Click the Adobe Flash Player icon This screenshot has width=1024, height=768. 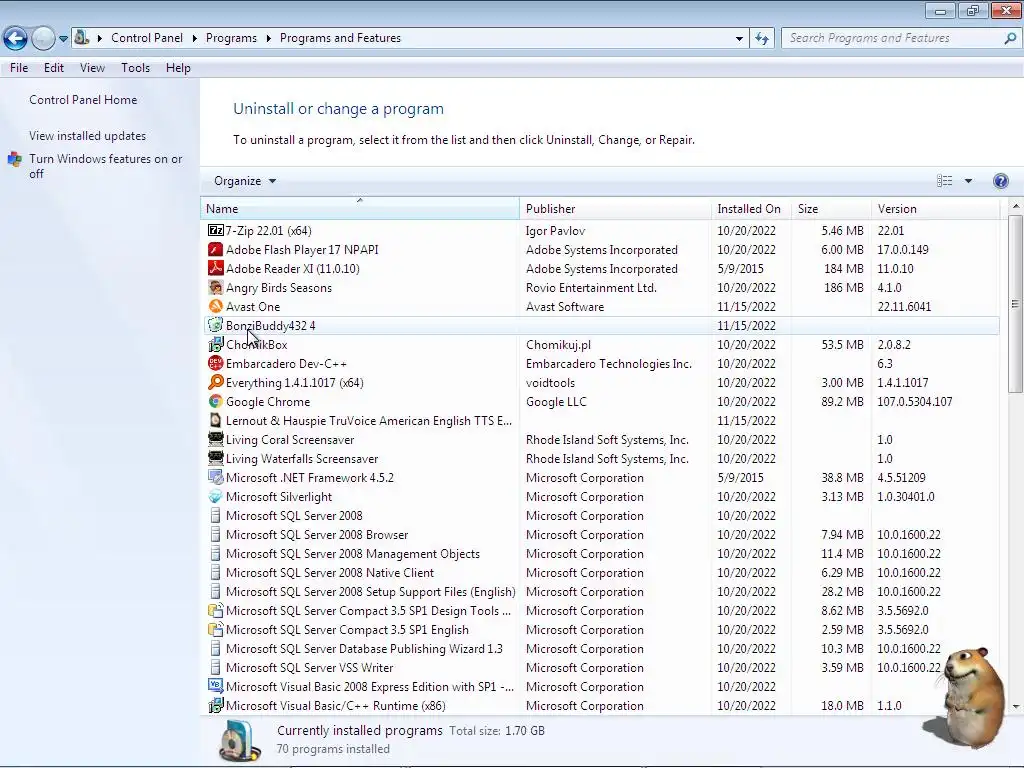click(216, 249)
